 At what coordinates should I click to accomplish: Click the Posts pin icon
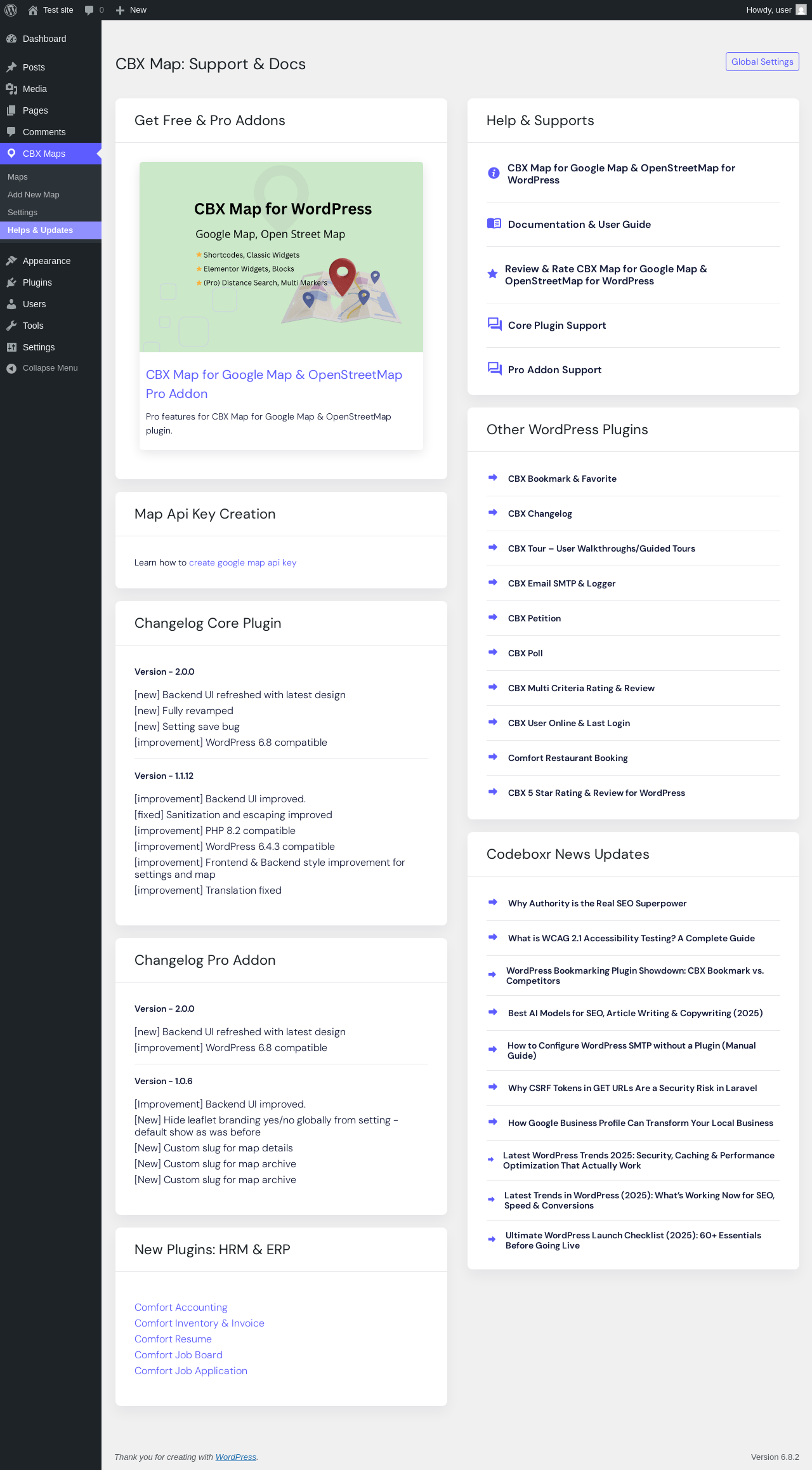tap(11, 67)
